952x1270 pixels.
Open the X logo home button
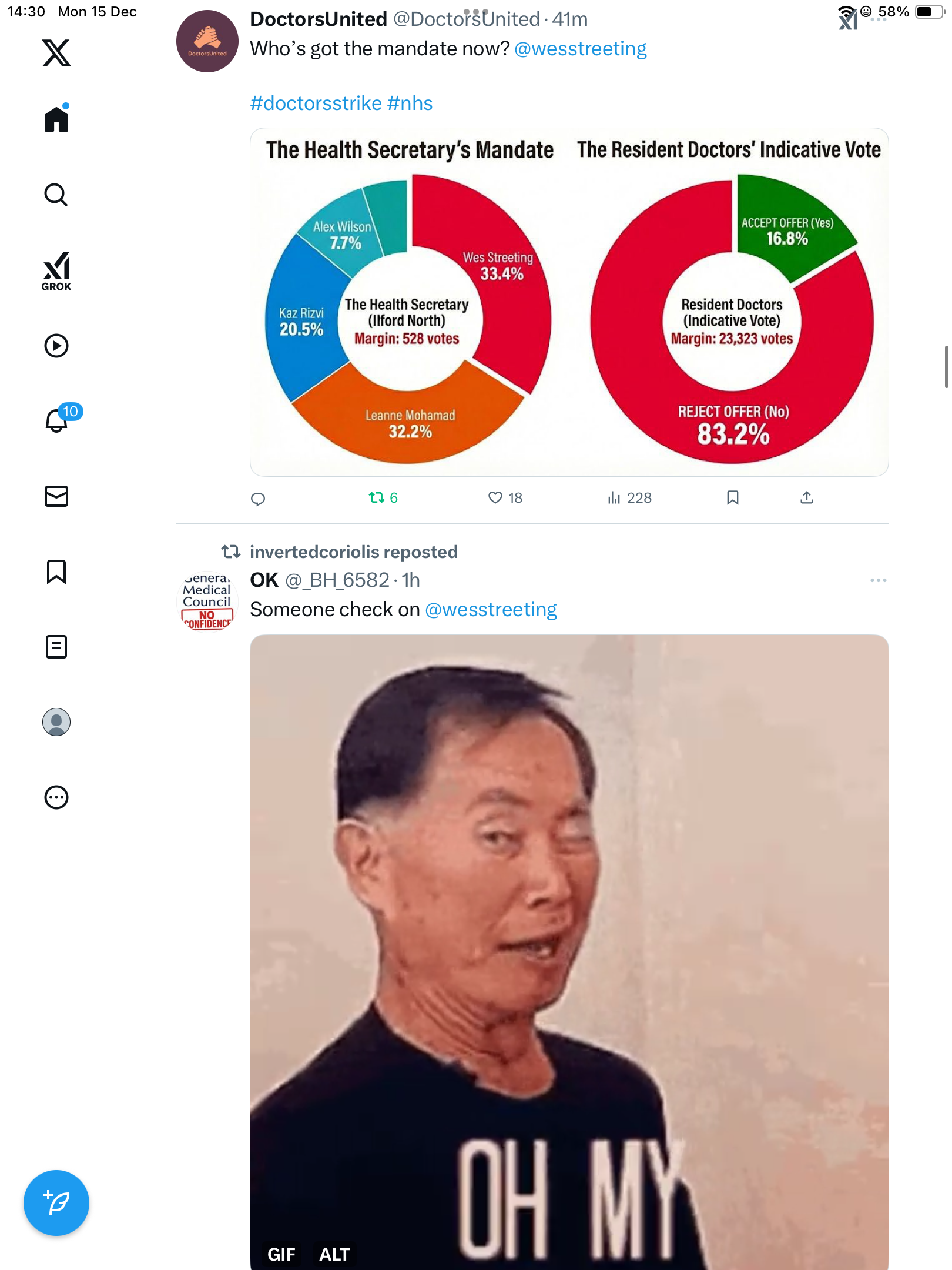[x=56, y=53]
